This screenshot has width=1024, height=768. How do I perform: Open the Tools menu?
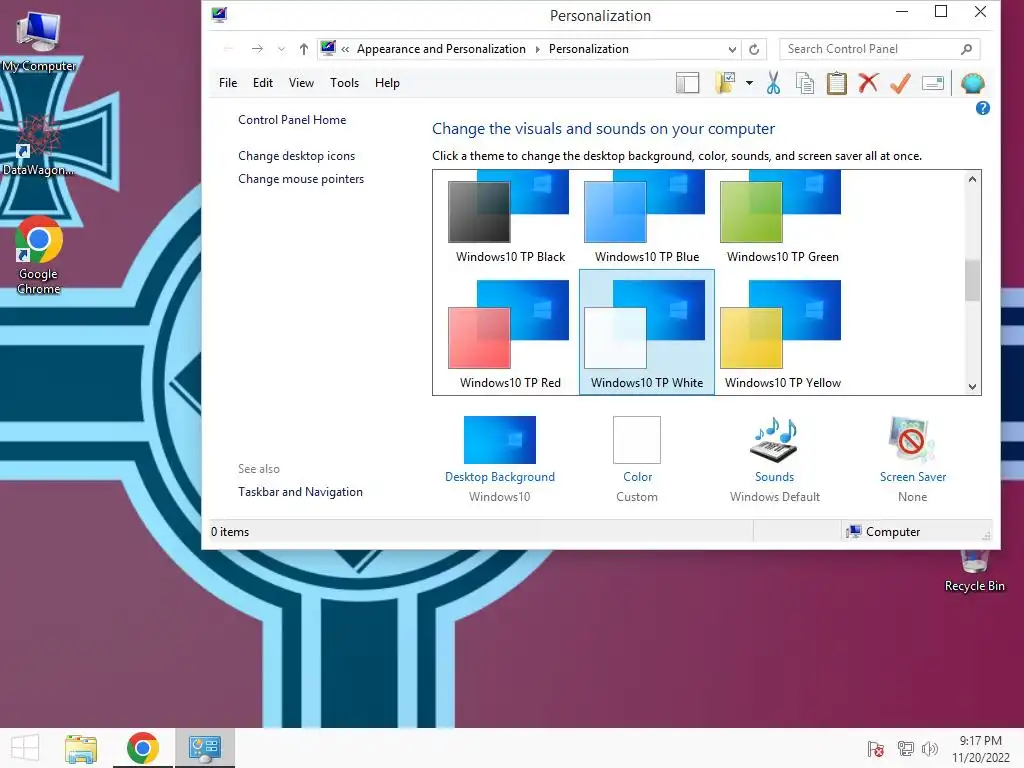click(x=344, y=83)
